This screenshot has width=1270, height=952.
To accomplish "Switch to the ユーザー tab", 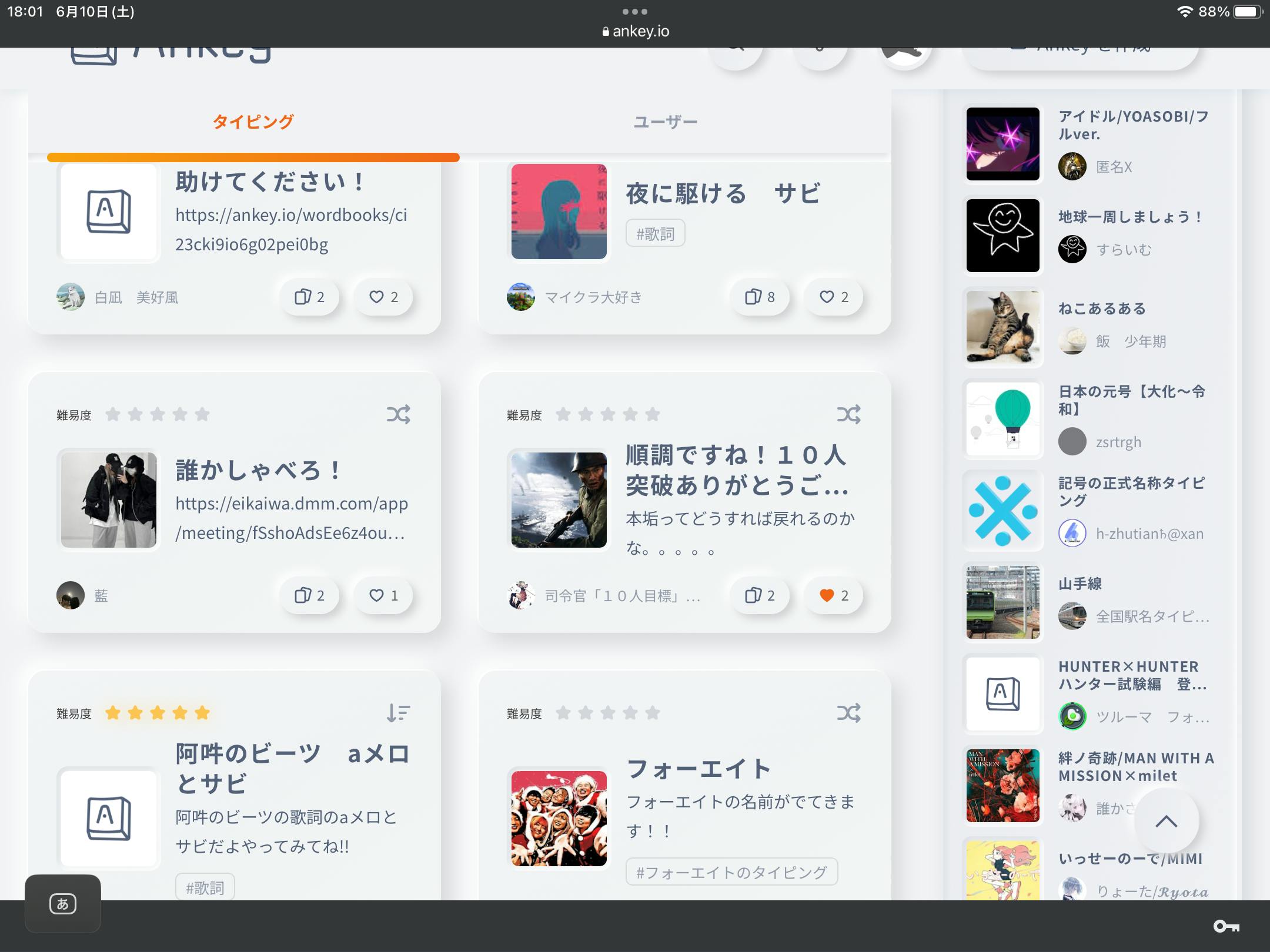I will click(665, 122).
